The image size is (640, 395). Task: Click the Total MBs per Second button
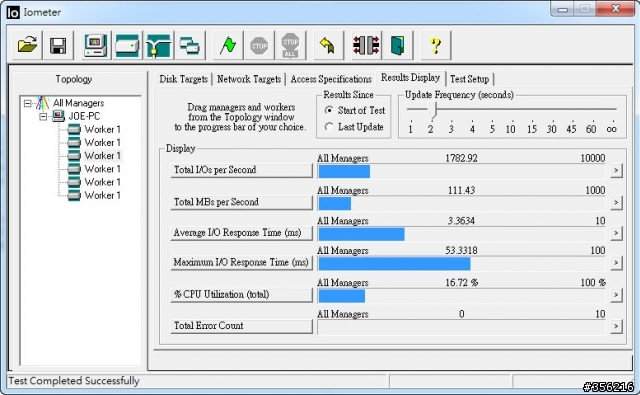point(241,202)
